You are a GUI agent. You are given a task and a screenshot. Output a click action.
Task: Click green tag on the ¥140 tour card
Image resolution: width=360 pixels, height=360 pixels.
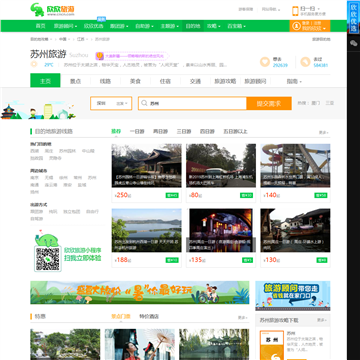[321, 195]
